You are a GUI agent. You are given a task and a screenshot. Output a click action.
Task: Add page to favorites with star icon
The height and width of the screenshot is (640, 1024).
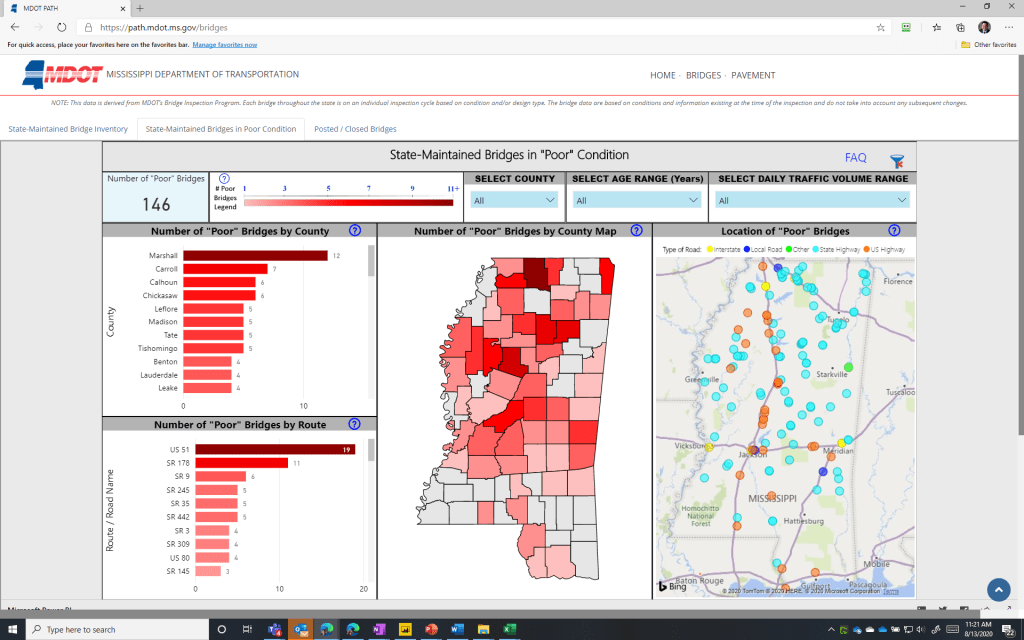point(880,28)
